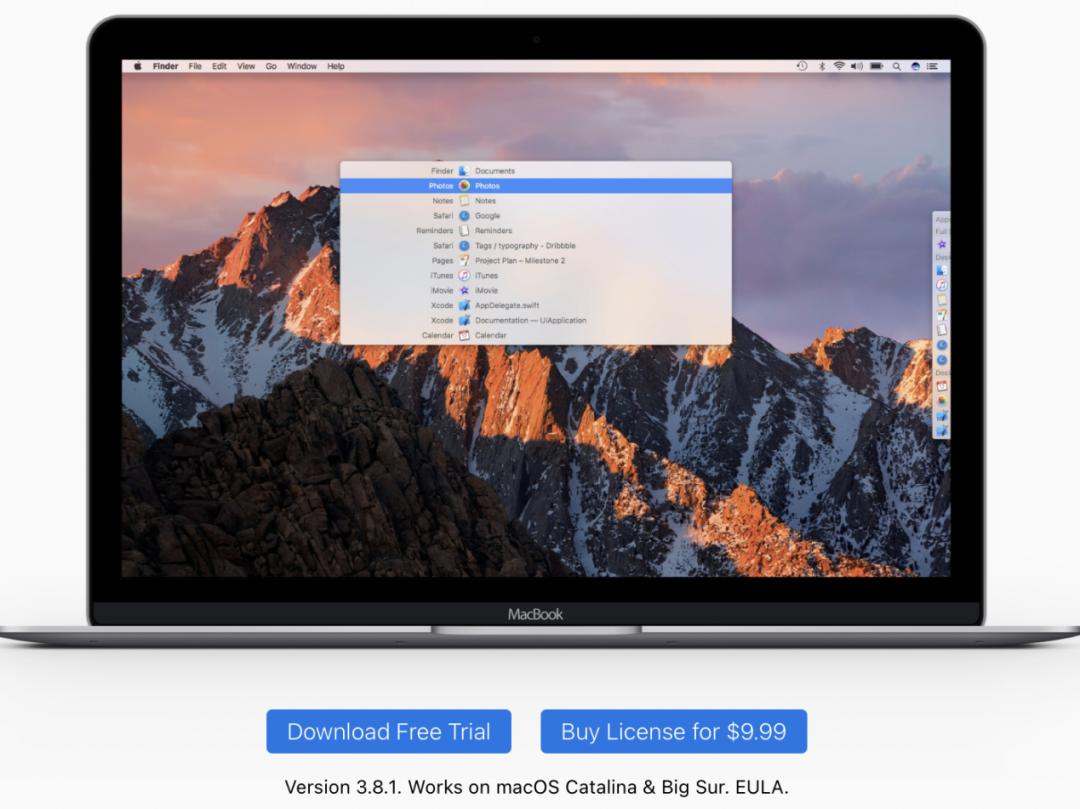
Task: Open the Finder menu in menu bar
Action: [x=165, y=66]
